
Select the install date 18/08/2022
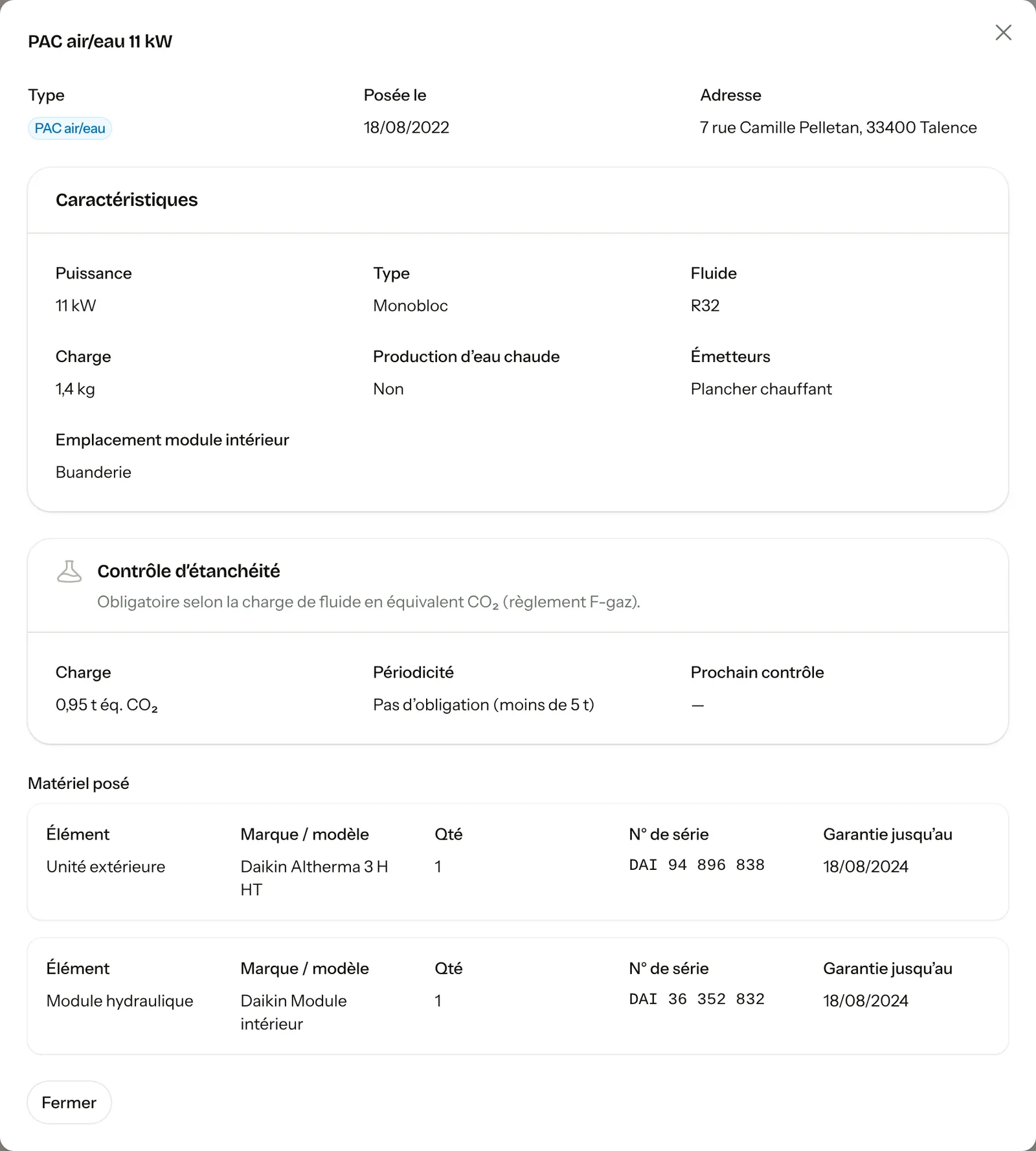point(407,128)
